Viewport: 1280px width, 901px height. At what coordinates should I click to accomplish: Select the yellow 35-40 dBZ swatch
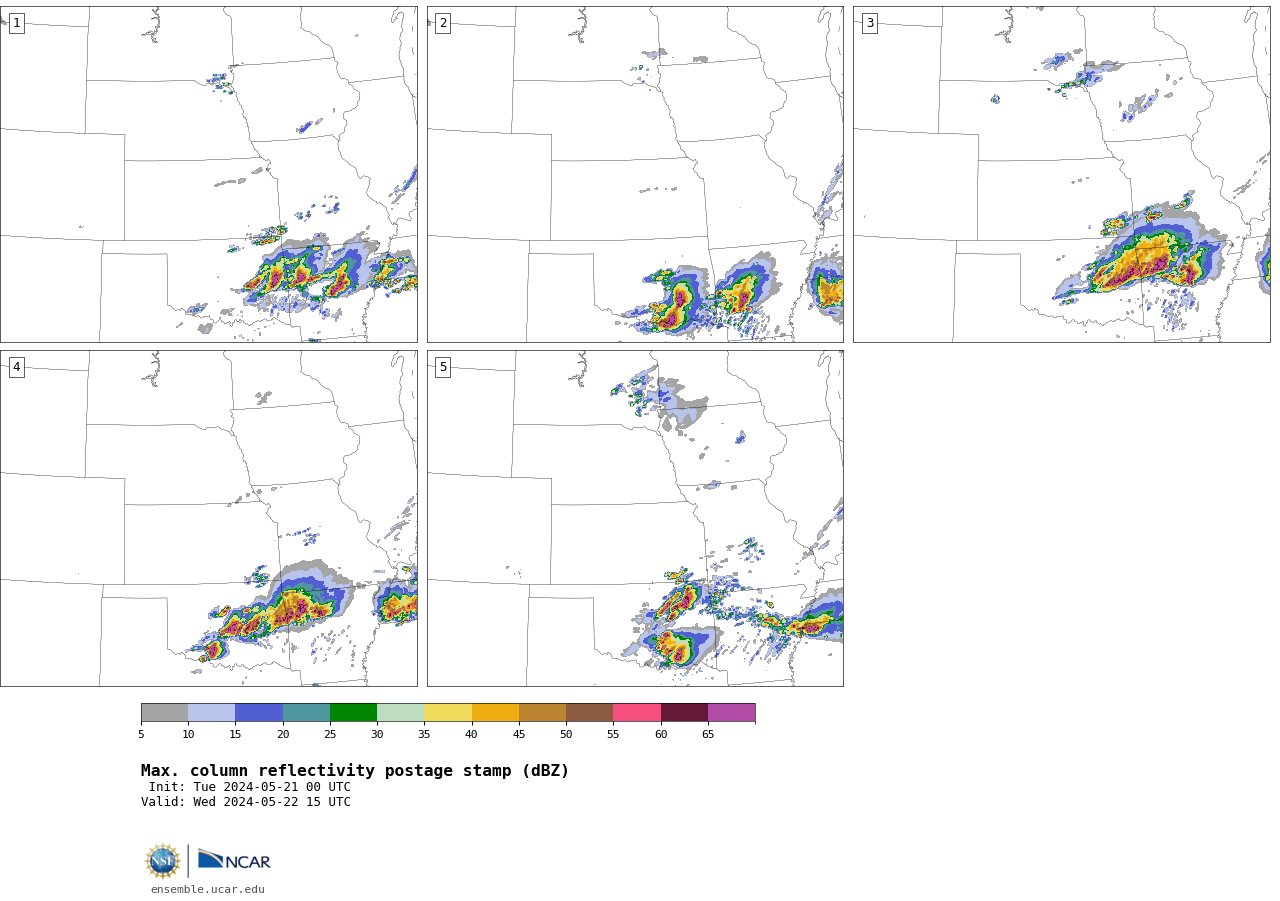click(448, 712)
